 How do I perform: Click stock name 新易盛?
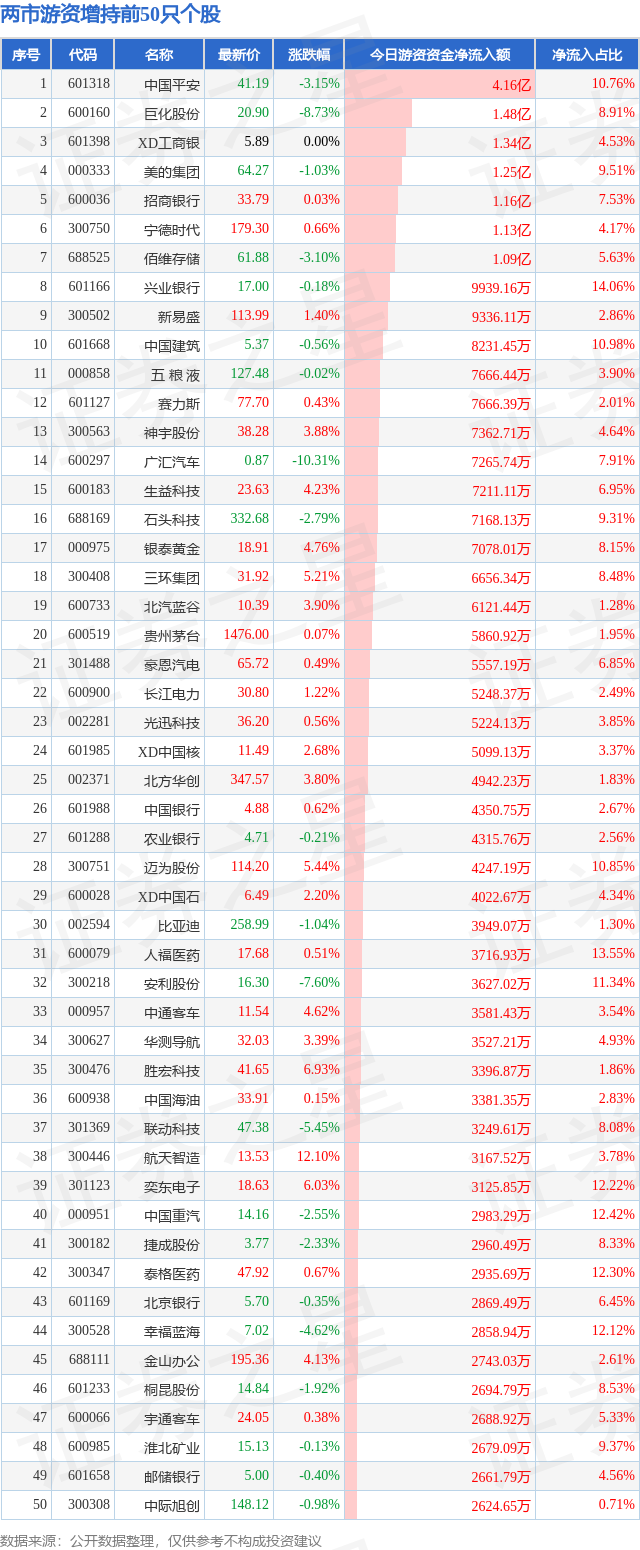point(179,317)
